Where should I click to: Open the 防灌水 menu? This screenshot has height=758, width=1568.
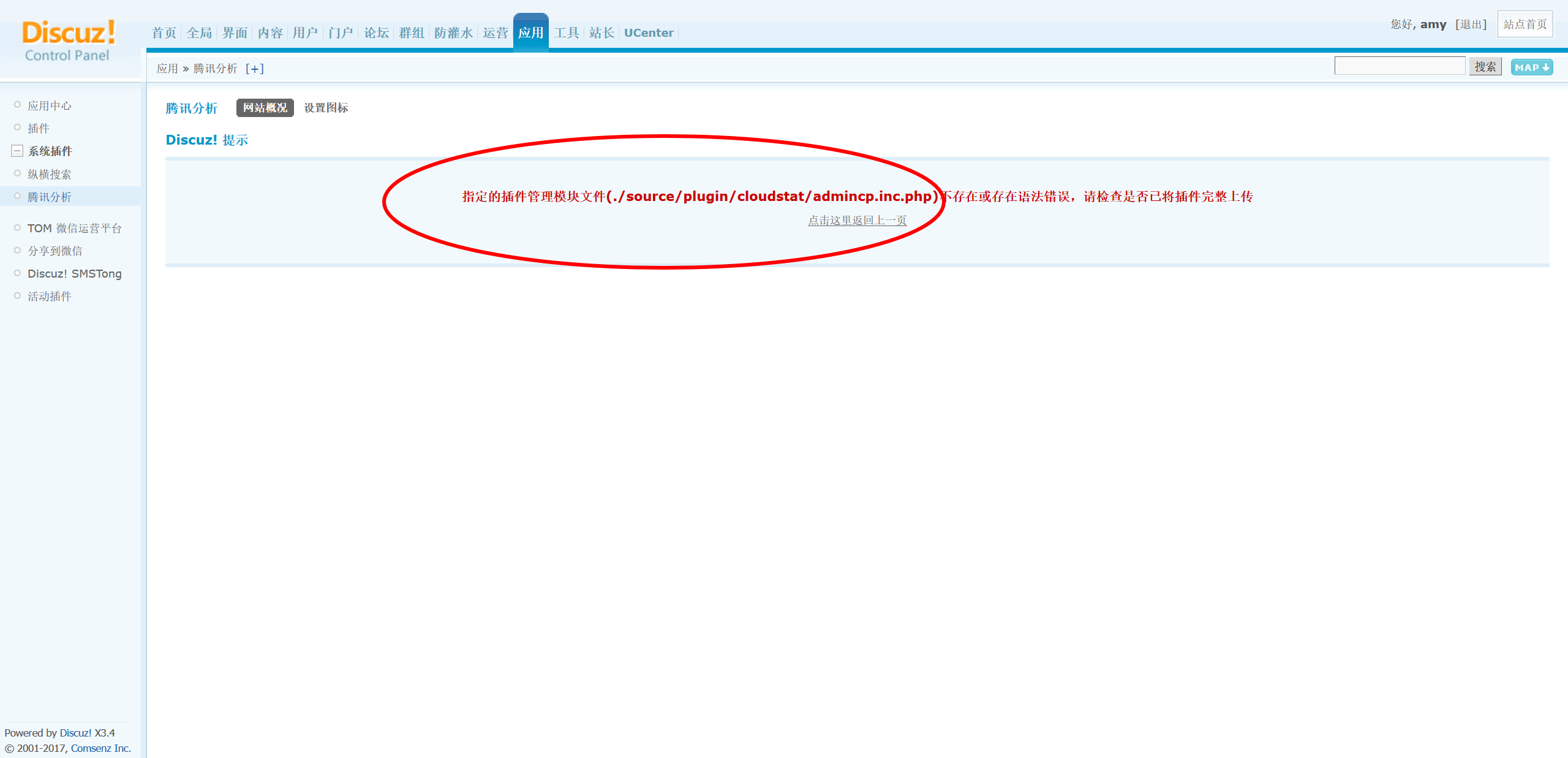[x=453, y=33]
